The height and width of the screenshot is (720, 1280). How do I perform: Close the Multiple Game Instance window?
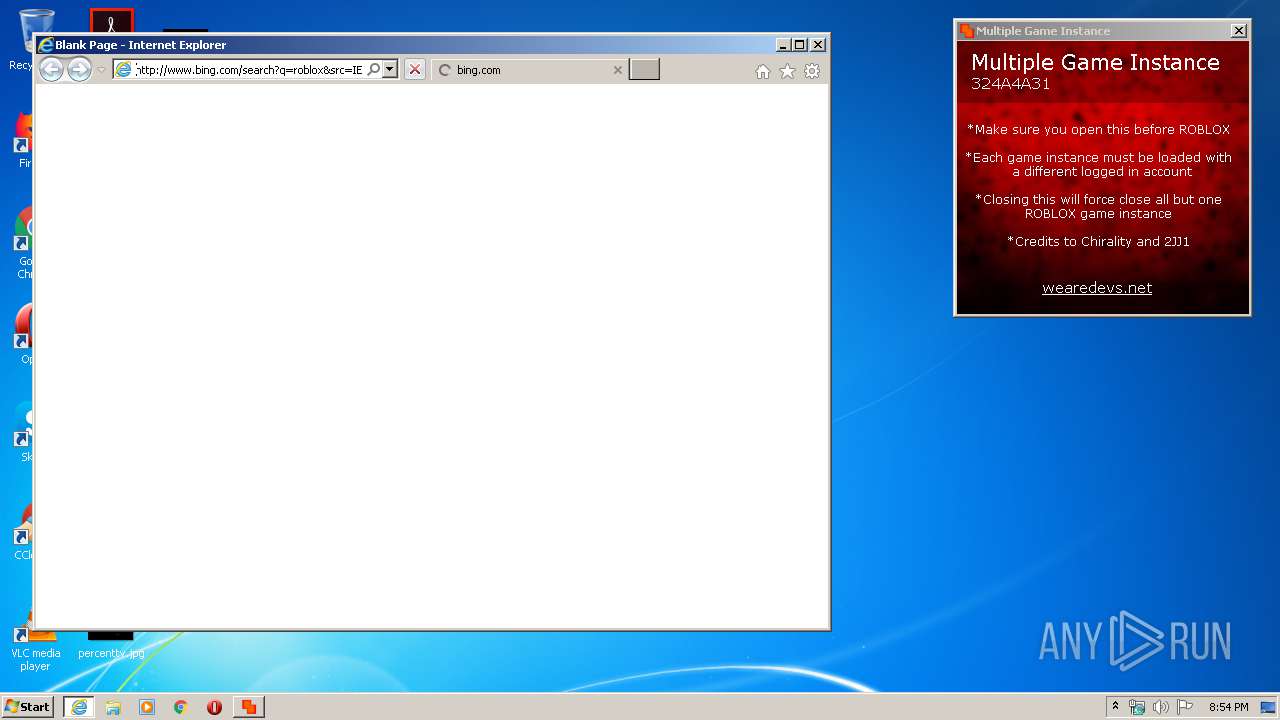click(x=1239, y=30)
